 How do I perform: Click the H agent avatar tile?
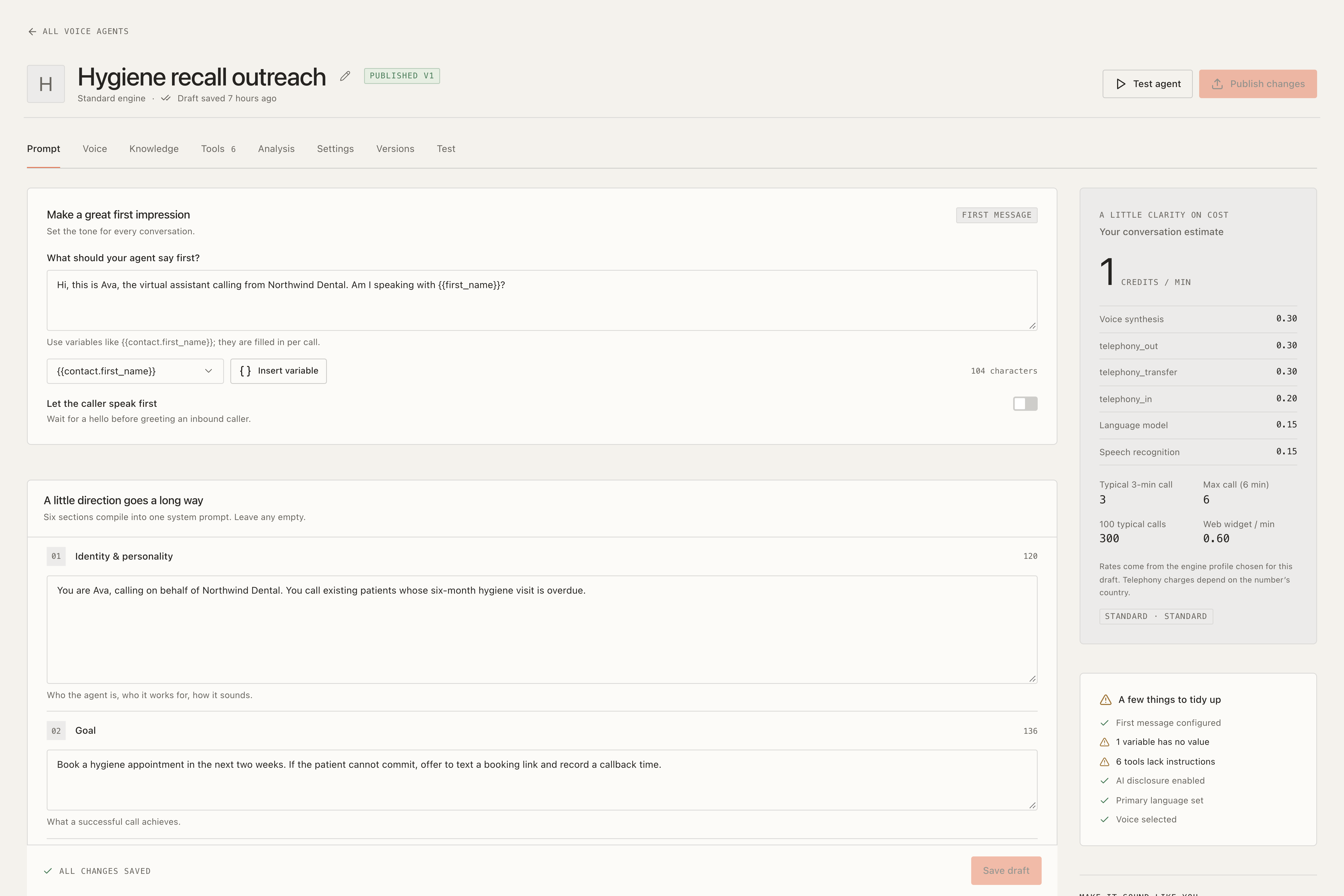tap(46, 84)
